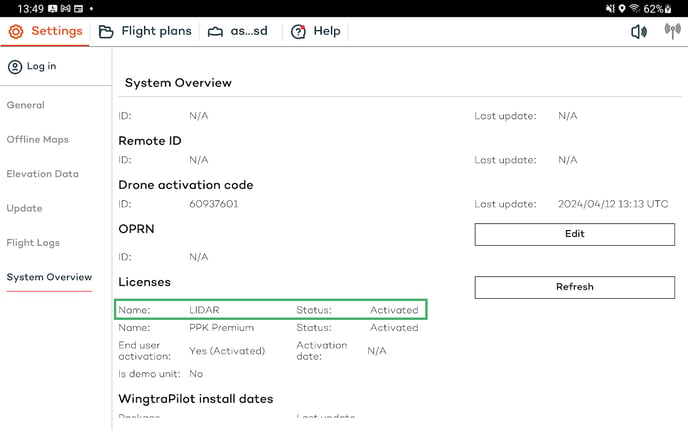
Task: Click the telemetry antenna icon
Action: click(x=672, y=31)
